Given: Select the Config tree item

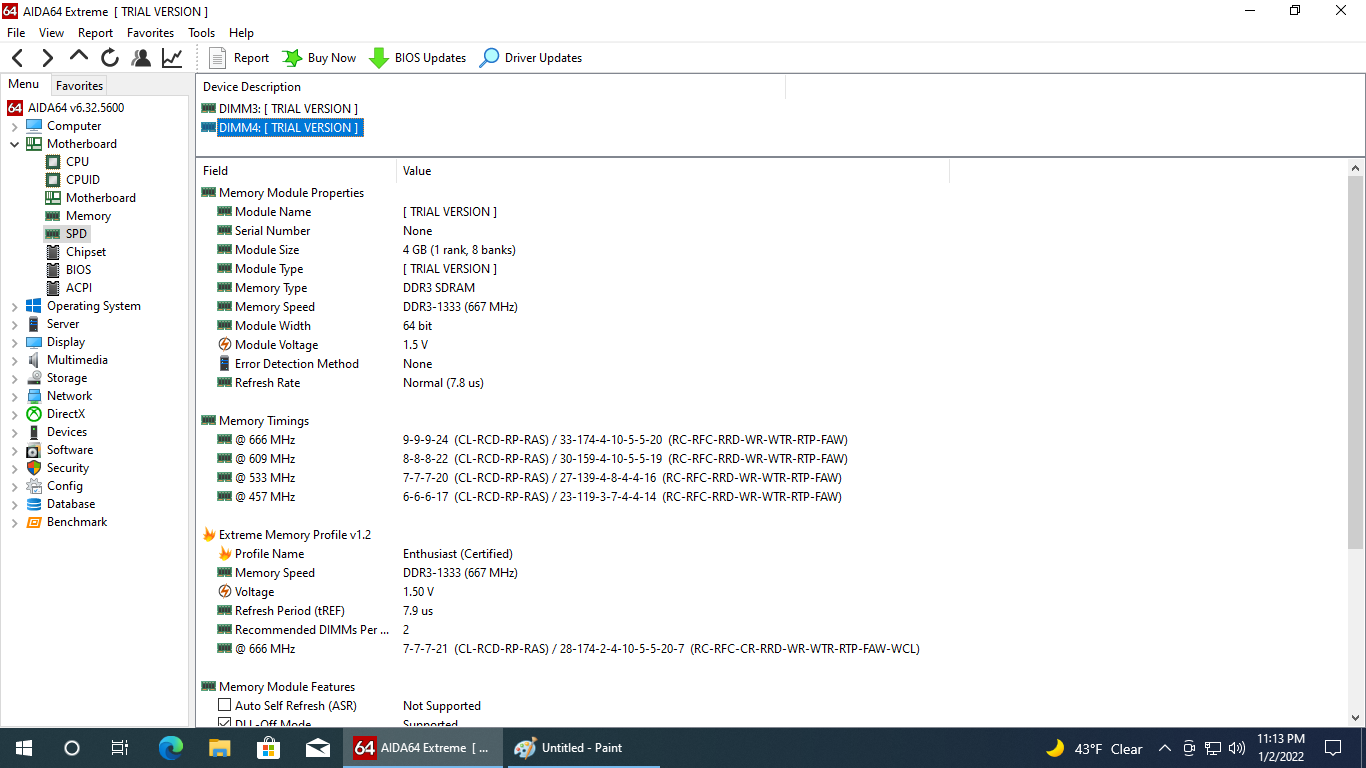Looking at the screenshot, I should coord(65,486).
